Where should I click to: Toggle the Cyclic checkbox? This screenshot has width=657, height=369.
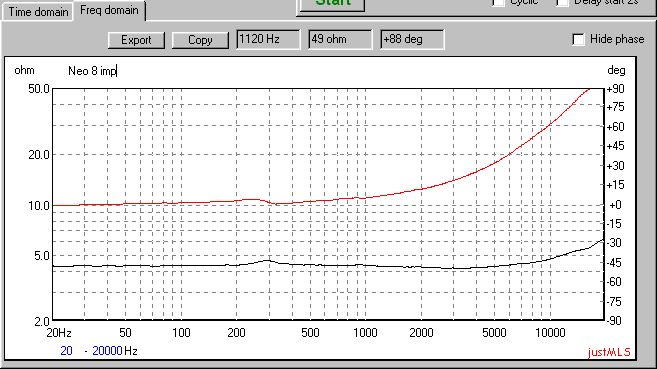click(498, 3)
